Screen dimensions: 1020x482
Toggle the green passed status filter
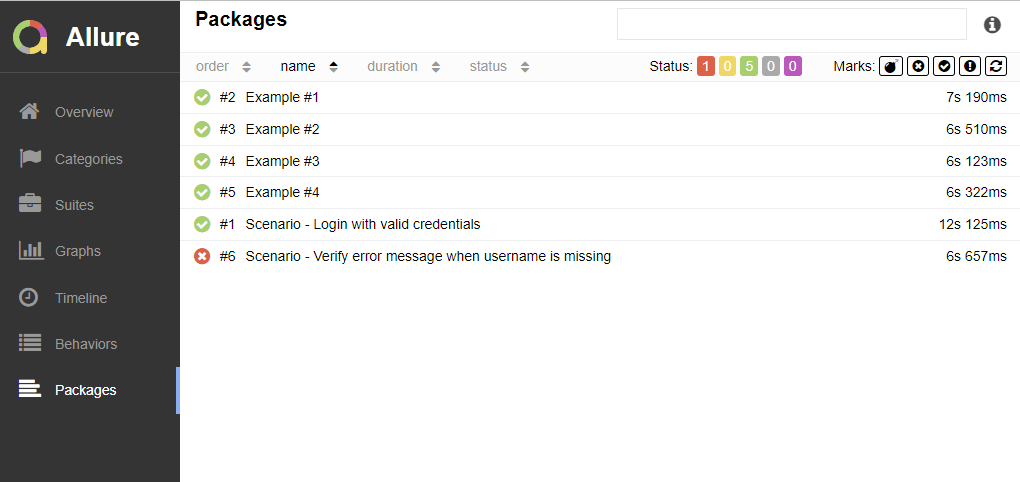749,67
